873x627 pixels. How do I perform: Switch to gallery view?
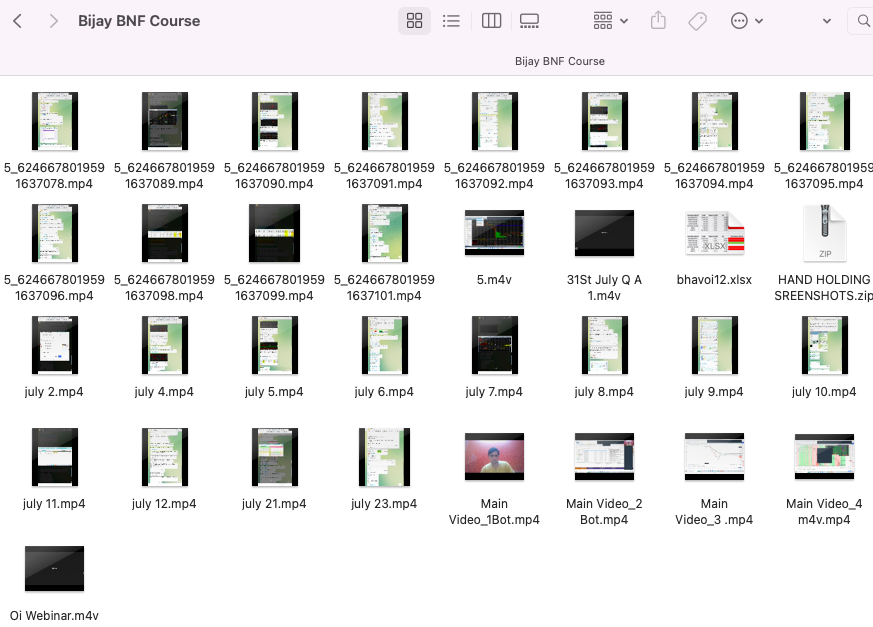pyautogui.click(x=529, y=21)
